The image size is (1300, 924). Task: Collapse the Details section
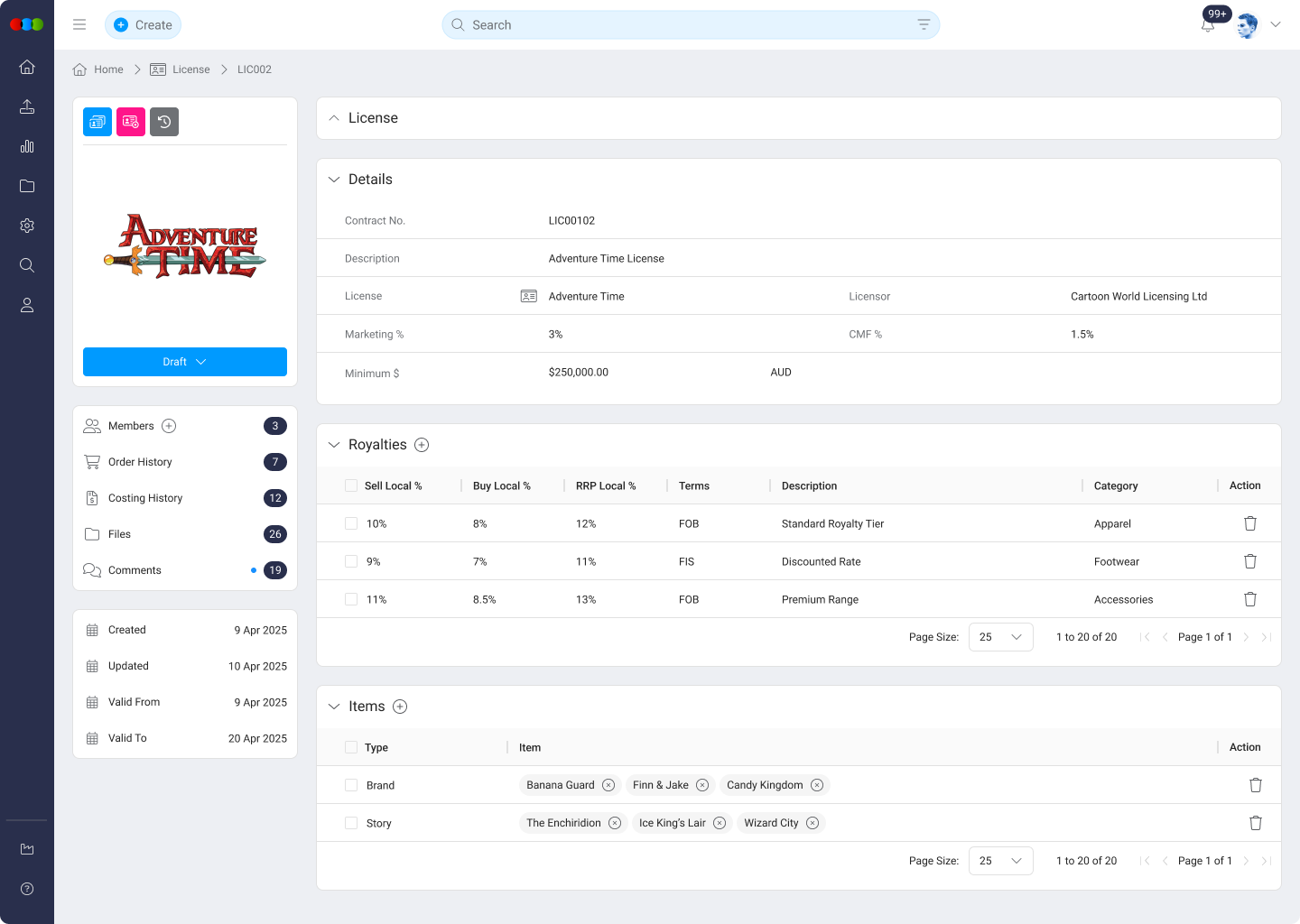coord(334,179)
